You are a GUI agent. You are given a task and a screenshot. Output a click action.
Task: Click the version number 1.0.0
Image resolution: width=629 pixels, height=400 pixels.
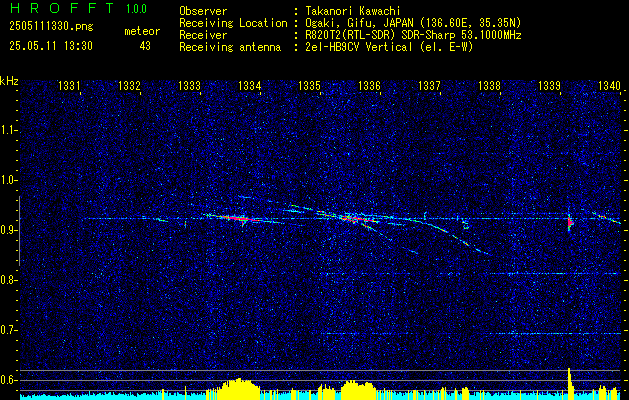pyautogui.click(x=136, y=8)
